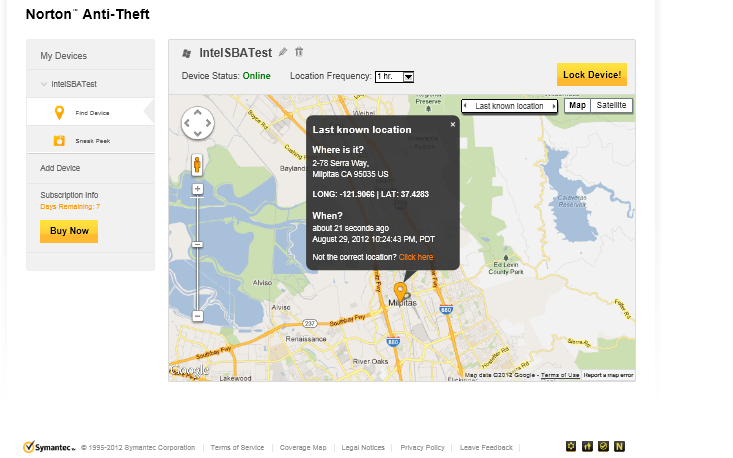Open Add Device in the sidebar
Viewport: 733px width, 458px height.
tap(60, 168)
